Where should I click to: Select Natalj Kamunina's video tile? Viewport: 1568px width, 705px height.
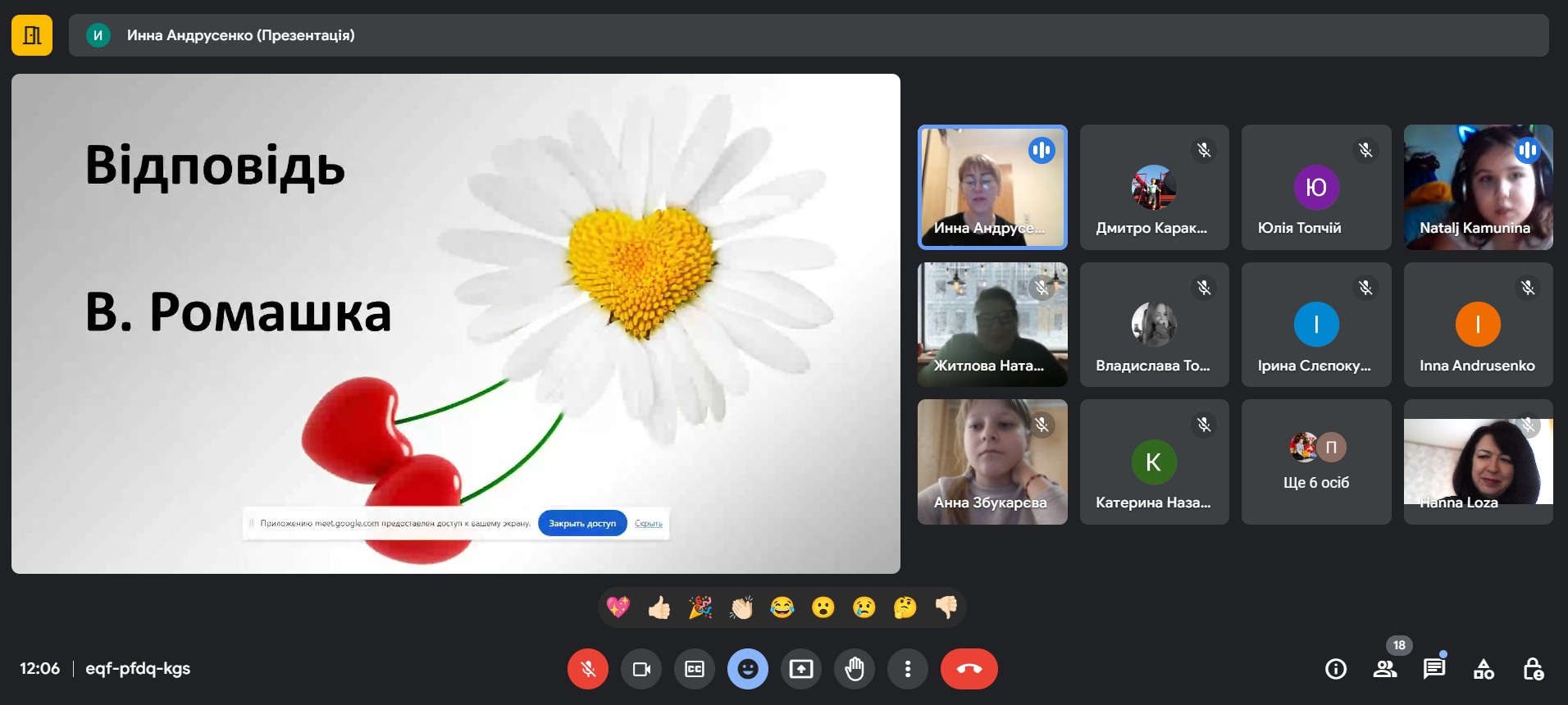coord(1478,187)
